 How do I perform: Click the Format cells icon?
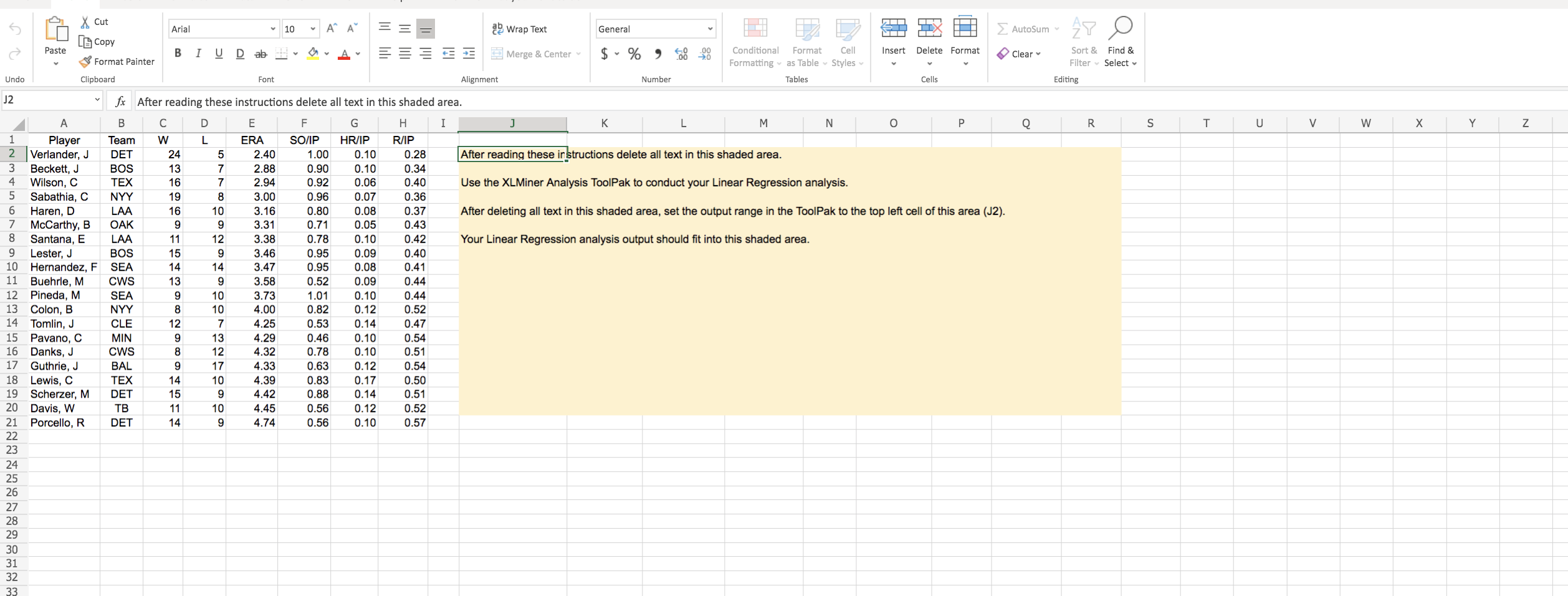pyautogui.click(x=965, y=27)
